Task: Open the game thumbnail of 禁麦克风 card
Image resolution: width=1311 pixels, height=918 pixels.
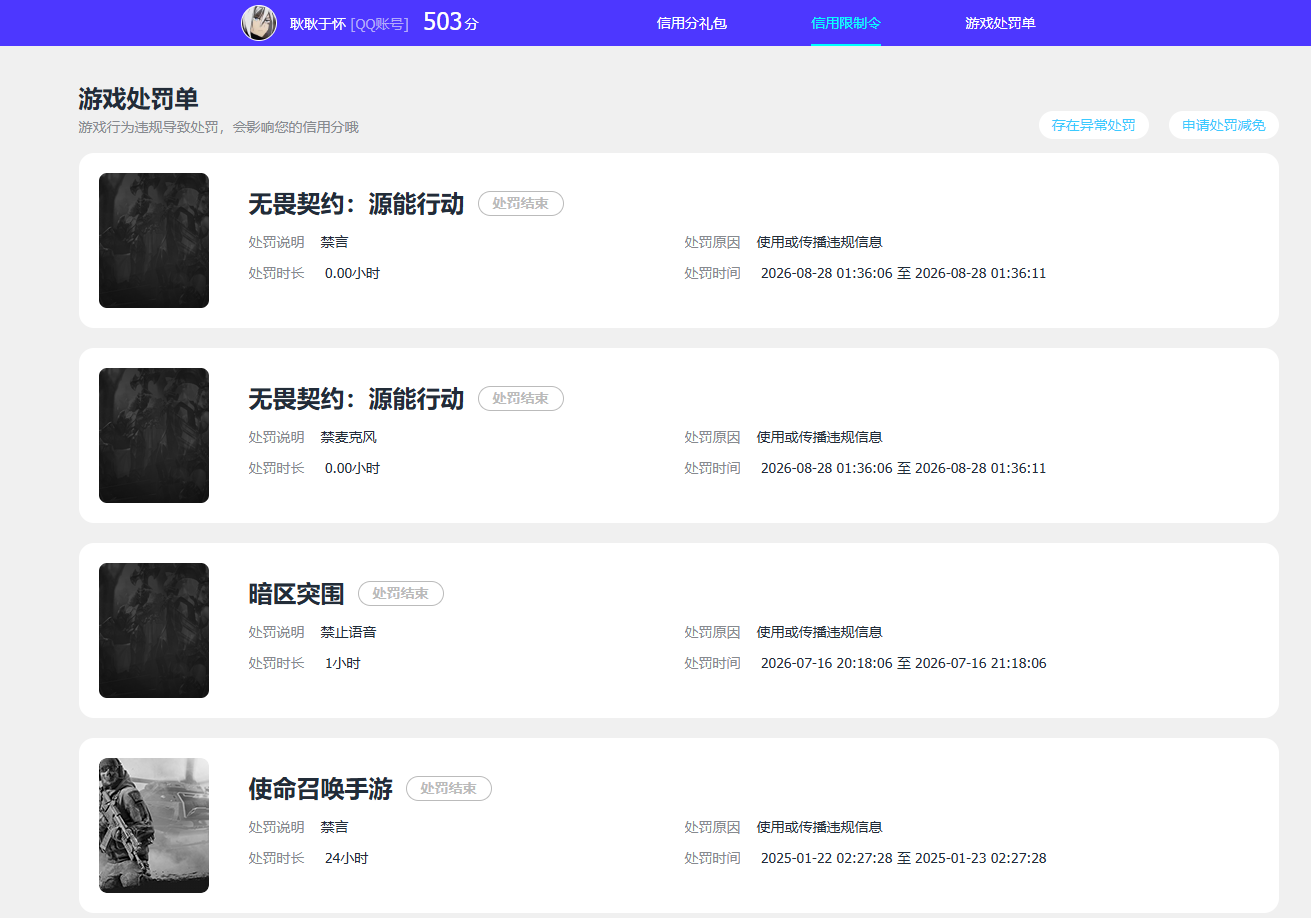Action: click(154, 435)
